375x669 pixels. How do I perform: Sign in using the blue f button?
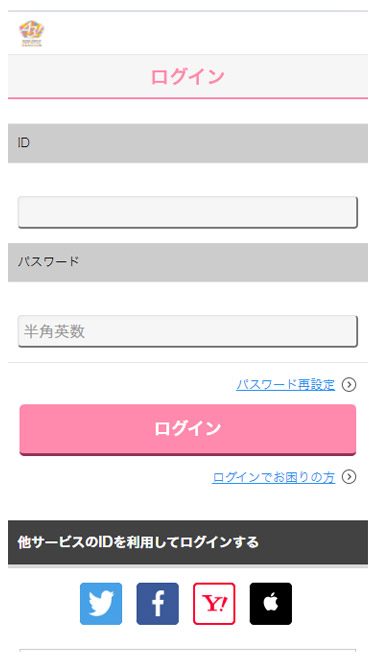[157, 604]
